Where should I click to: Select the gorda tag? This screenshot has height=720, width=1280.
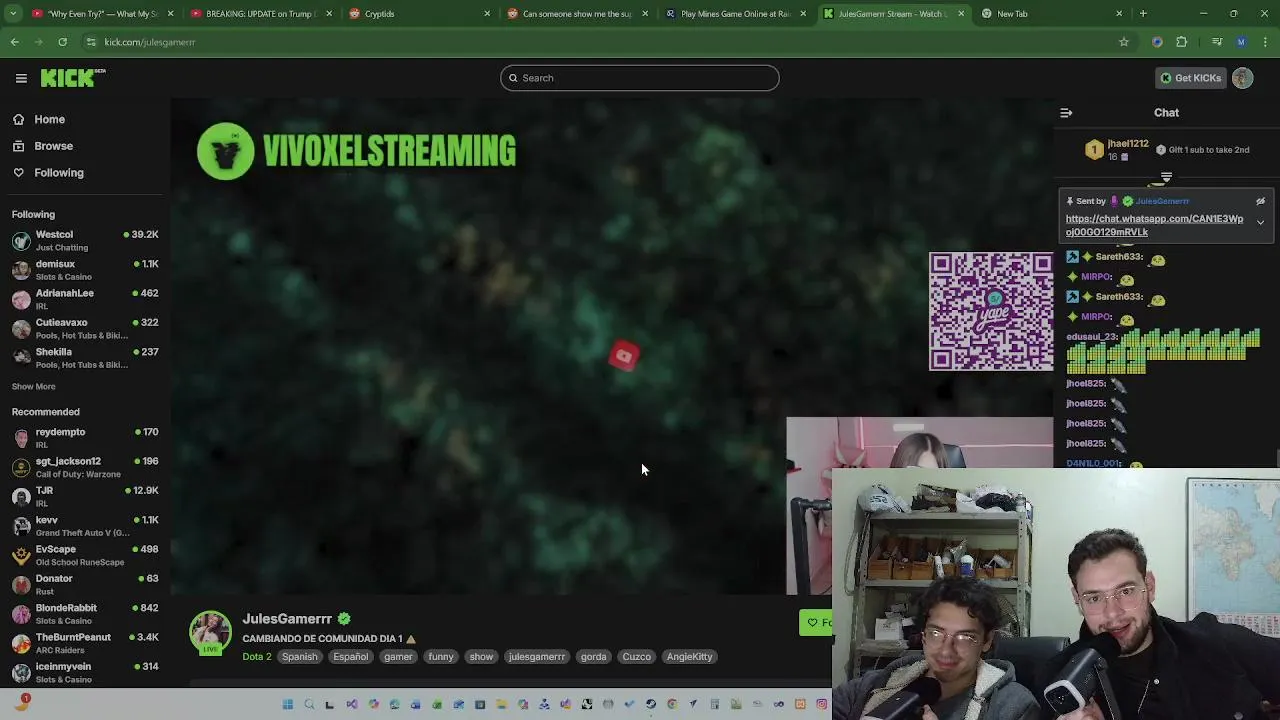pyautogui.click(x=594, y=657)
